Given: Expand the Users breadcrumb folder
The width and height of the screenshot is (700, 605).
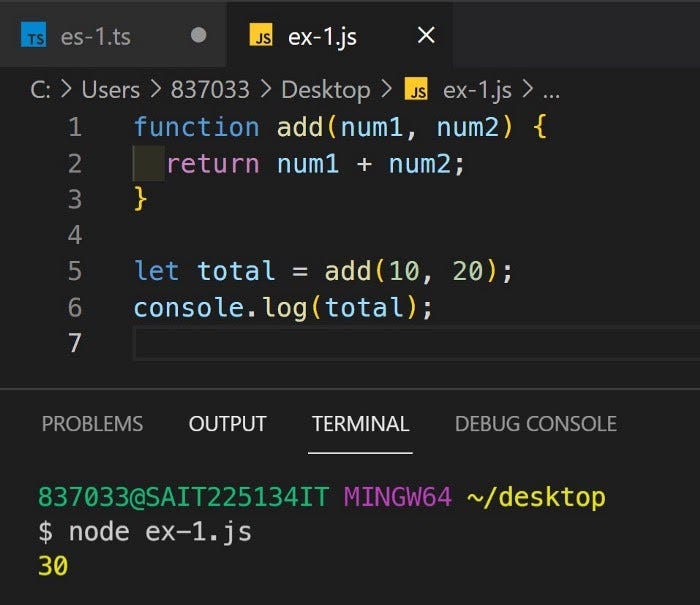Looking at the screenshot, I should [x=110, y=90].
